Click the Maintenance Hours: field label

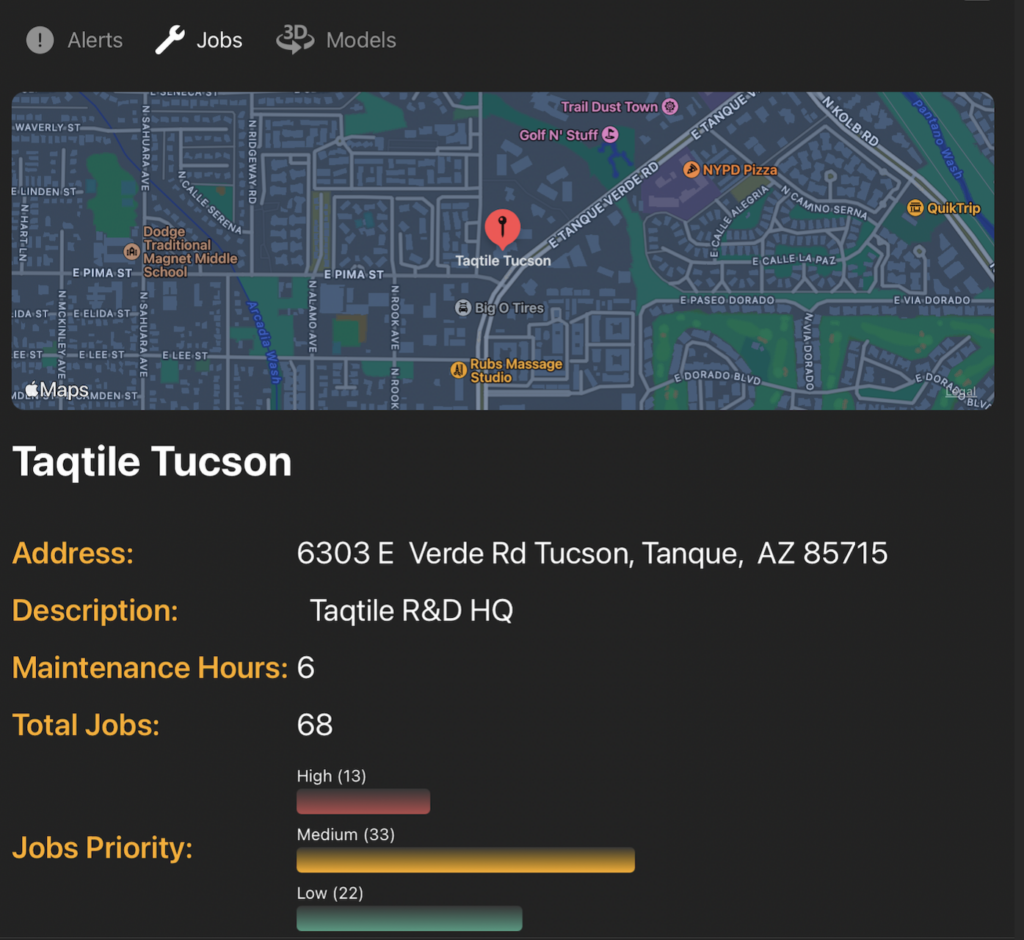tap(150, 668)
